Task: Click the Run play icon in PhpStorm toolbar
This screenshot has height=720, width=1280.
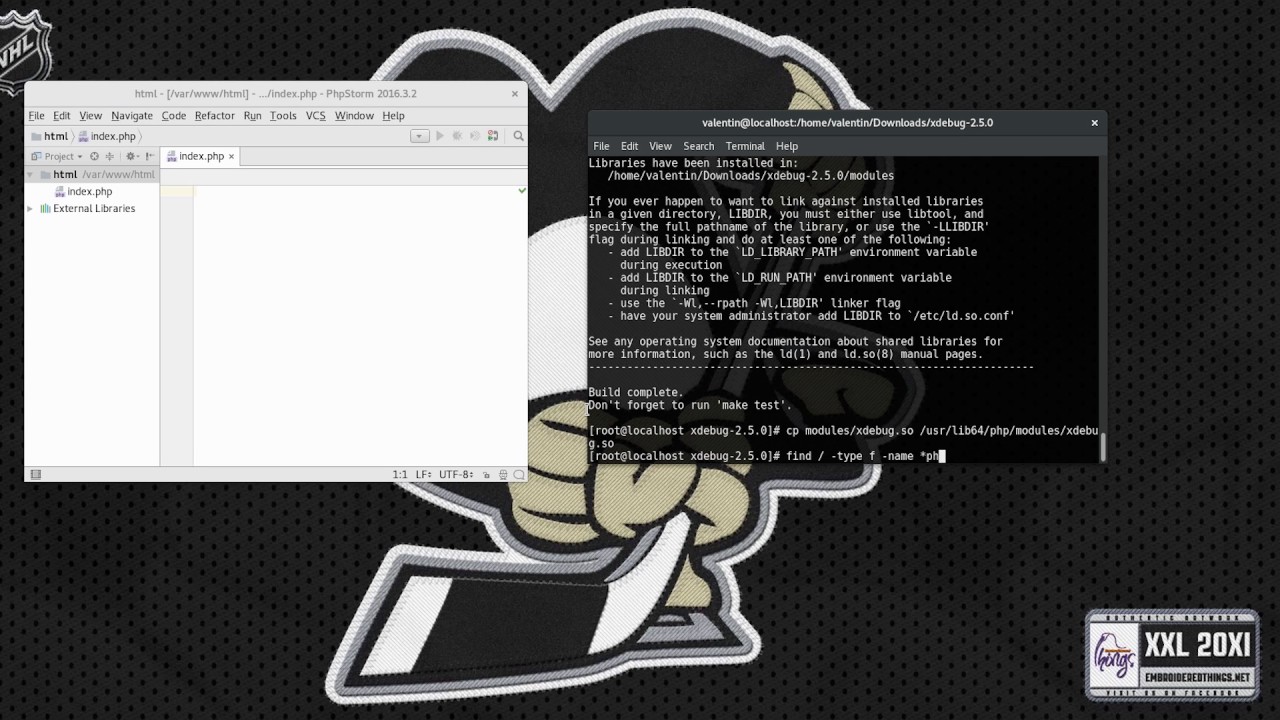Action: click(440, 136)
